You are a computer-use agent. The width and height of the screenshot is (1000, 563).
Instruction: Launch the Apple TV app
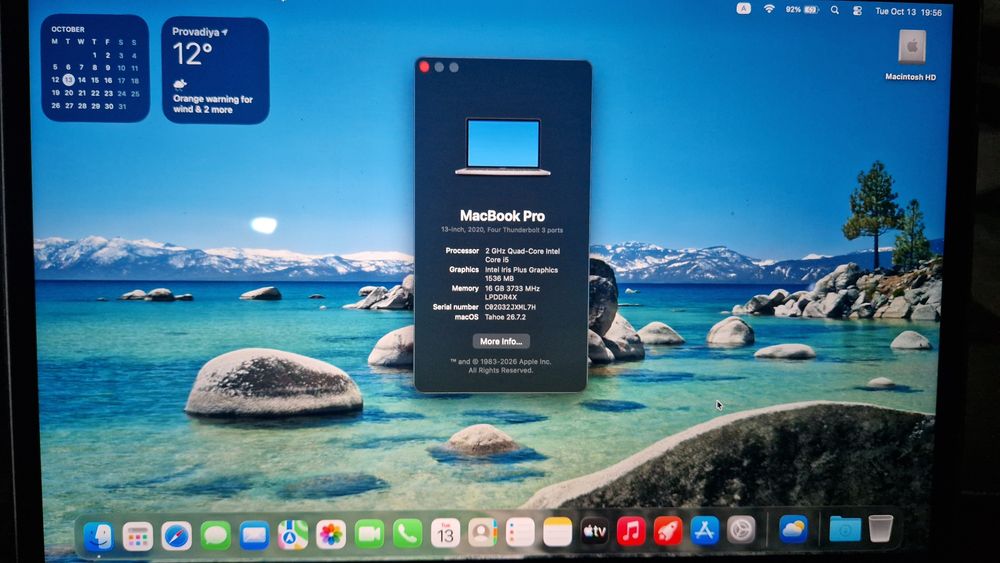click(594, 531)
